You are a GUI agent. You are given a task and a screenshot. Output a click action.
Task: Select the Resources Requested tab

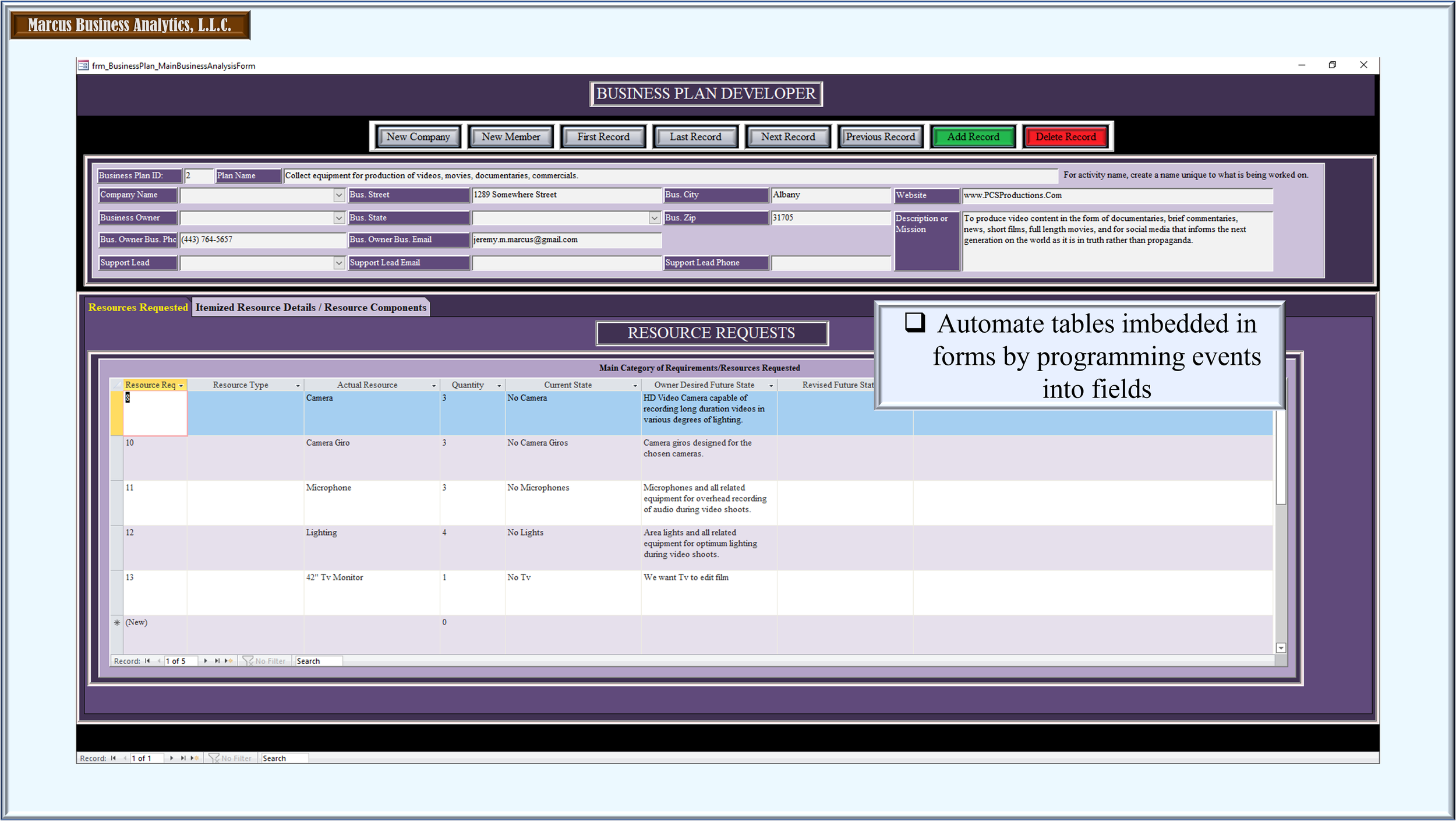click(x=138, y=307)
